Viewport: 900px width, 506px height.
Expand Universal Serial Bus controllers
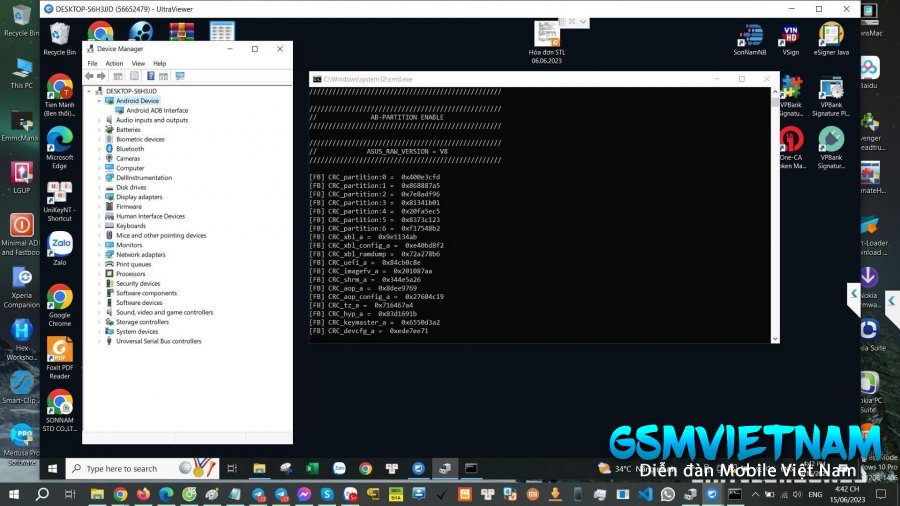pyautogui.click(x=99, y=341)
